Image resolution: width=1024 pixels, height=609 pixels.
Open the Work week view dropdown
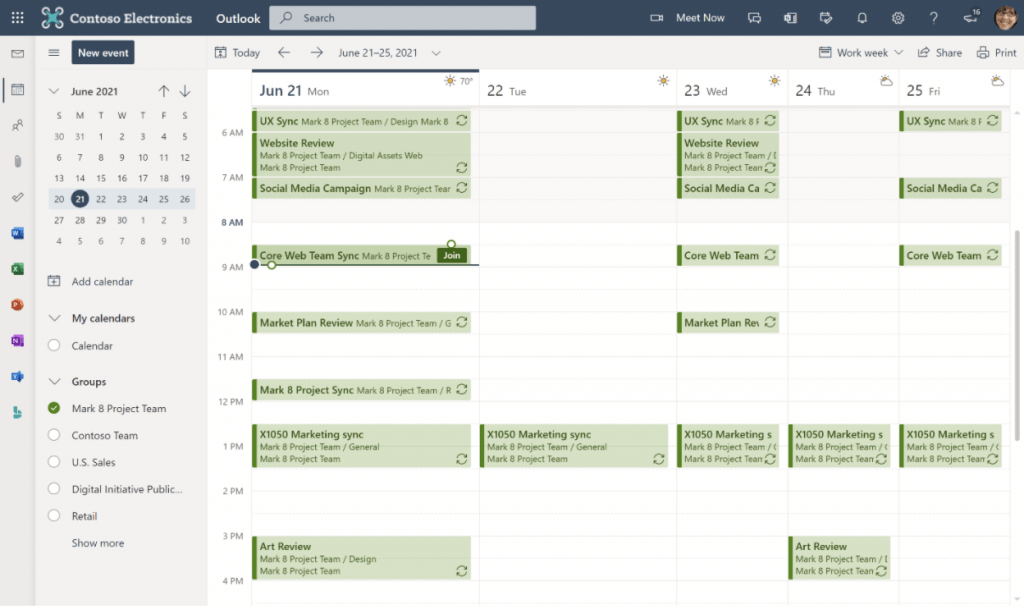[861, 52]
